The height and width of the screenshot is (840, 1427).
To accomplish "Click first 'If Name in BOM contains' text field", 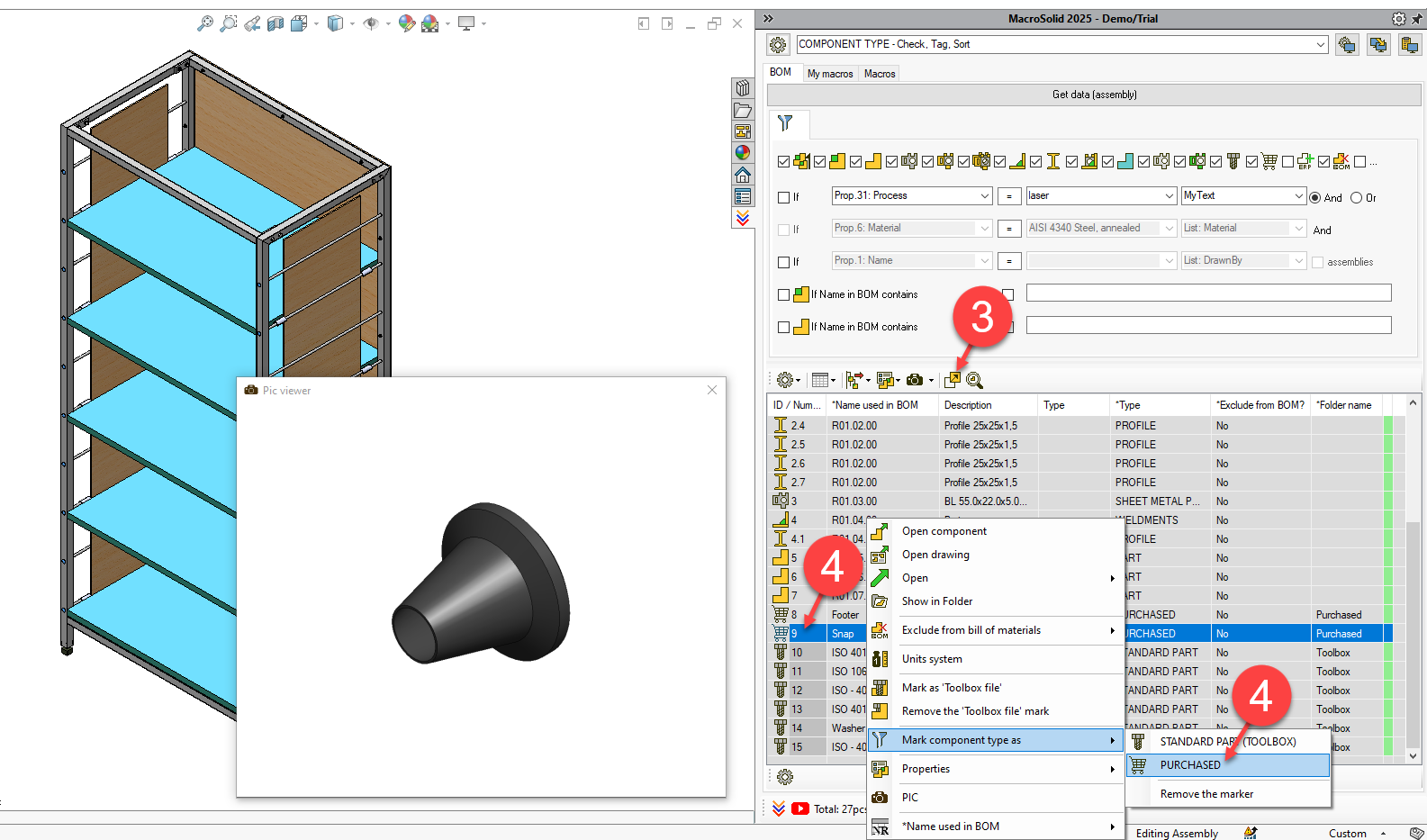I will (x=1208, y=293).
